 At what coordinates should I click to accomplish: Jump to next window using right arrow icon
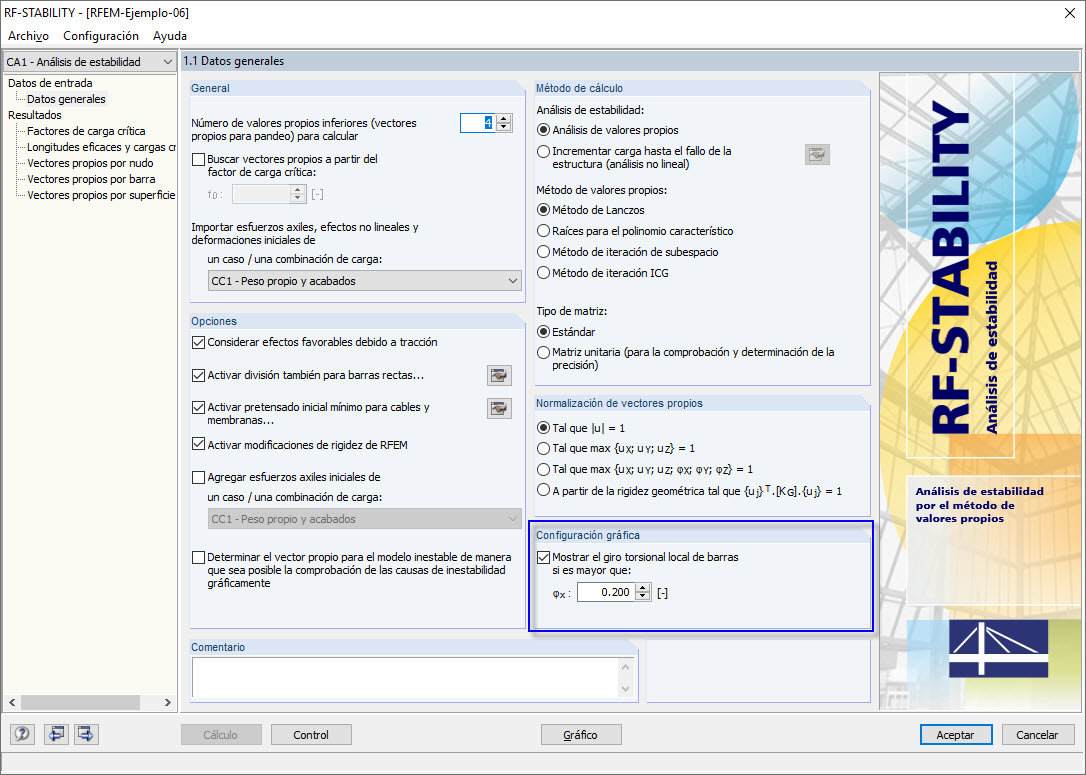(x=85, y=734)
